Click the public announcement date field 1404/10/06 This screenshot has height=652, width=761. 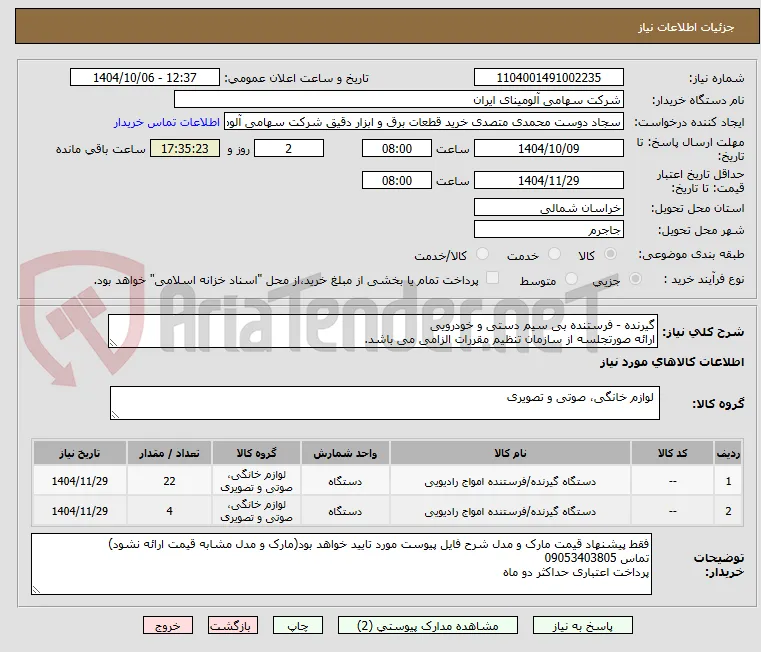[x=145, y=78]
